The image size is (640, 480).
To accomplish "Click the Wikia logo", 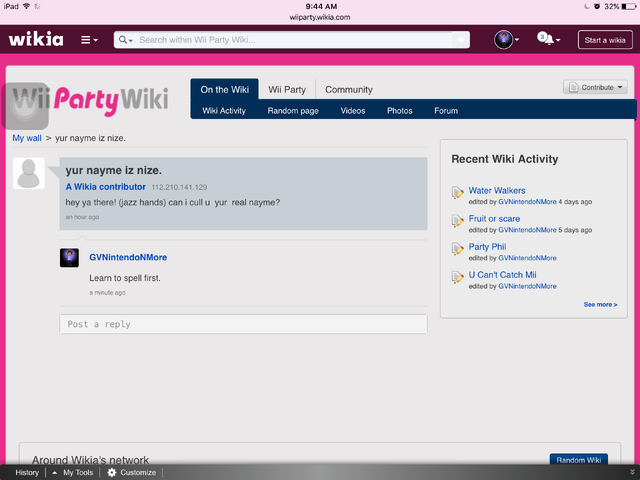I will pyautogui.click(x=36, y=40).
